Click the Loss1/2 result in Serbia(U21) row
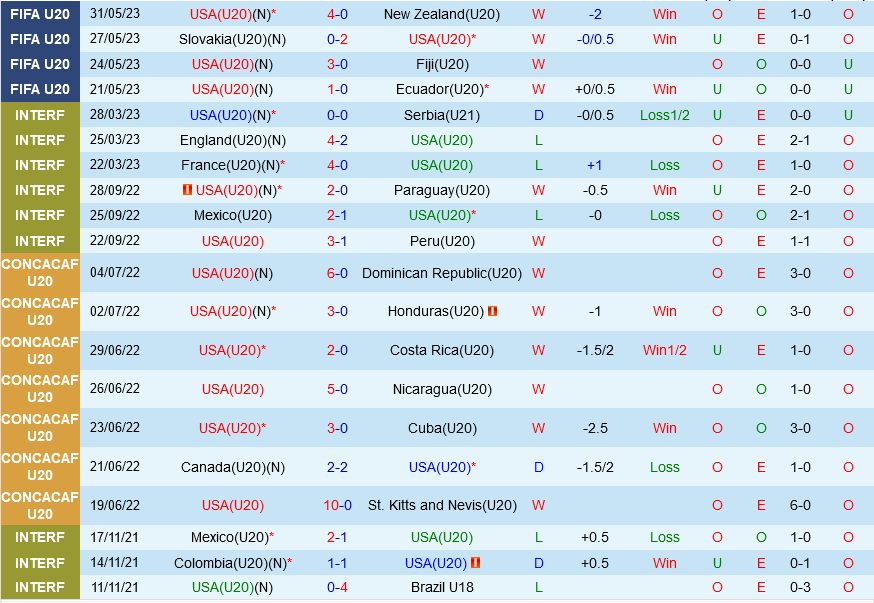Viewport: 874px width, 603px height. [664, 115]
